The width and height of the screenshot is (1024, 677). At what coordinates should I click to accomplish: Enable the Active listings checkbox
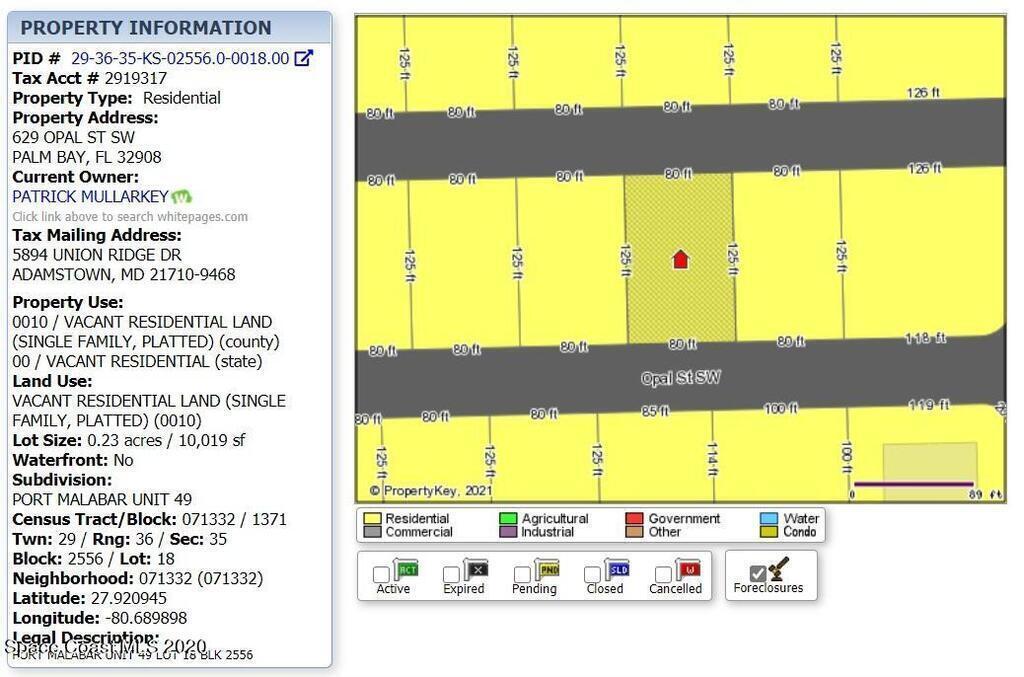point(381,574)
